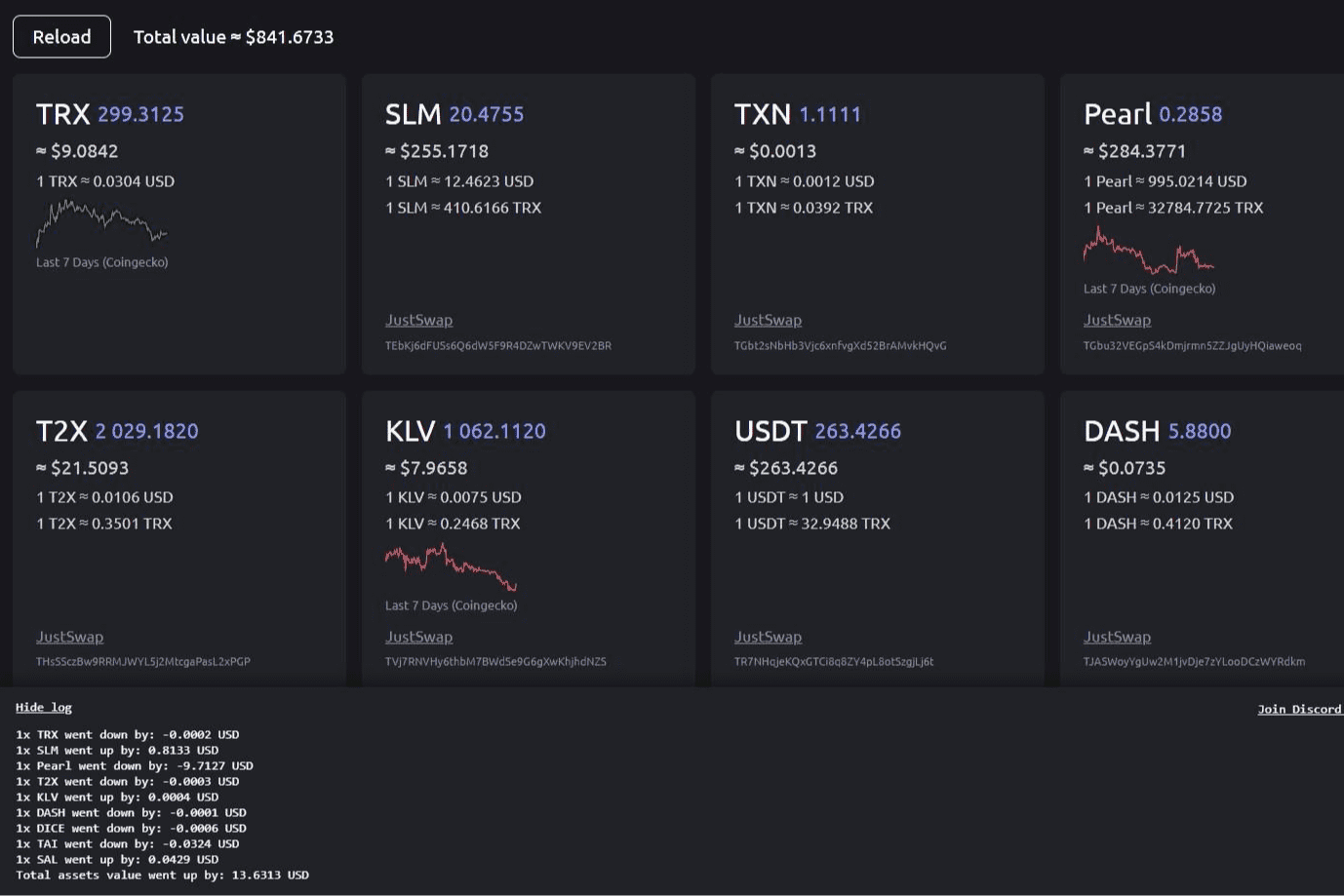1344x896 pixels.
Task: Select the USDT contract address text
Action: pyautogui.click(x=834, y=661)
